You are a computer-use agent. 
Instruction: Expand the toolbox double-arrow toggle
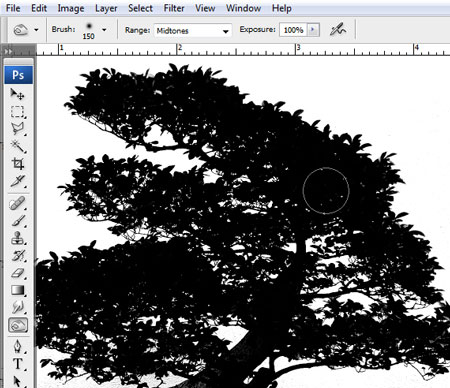(8, 51)
